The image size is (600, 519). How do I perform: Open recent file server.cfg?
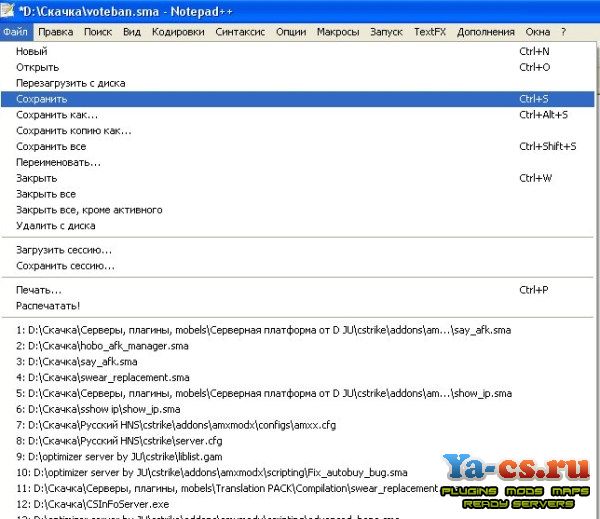coord(298,441)
